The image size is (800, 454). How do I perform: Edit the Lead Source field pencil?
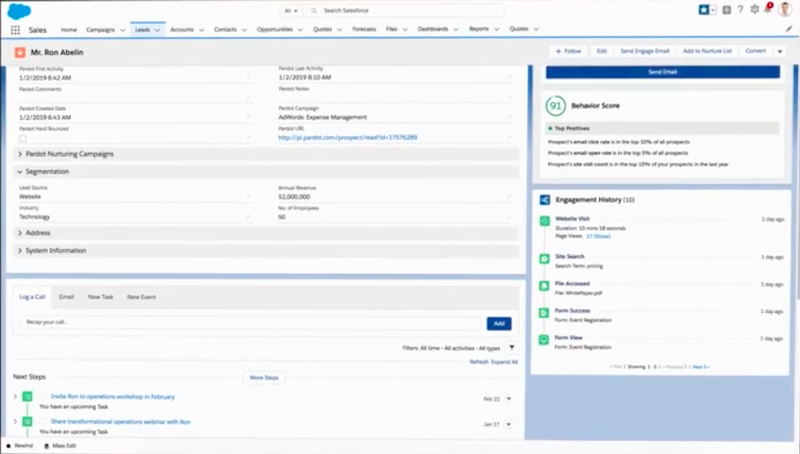(248, 197)
